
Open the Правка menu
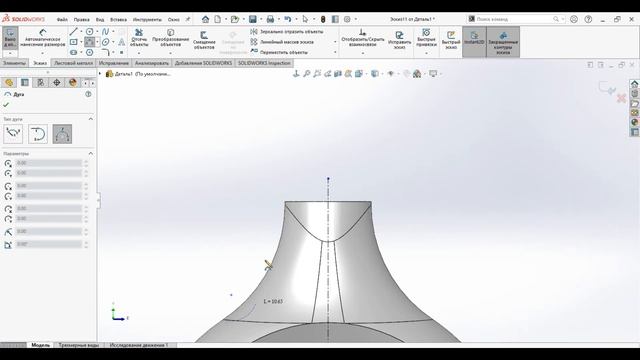(x=82, y=20)
